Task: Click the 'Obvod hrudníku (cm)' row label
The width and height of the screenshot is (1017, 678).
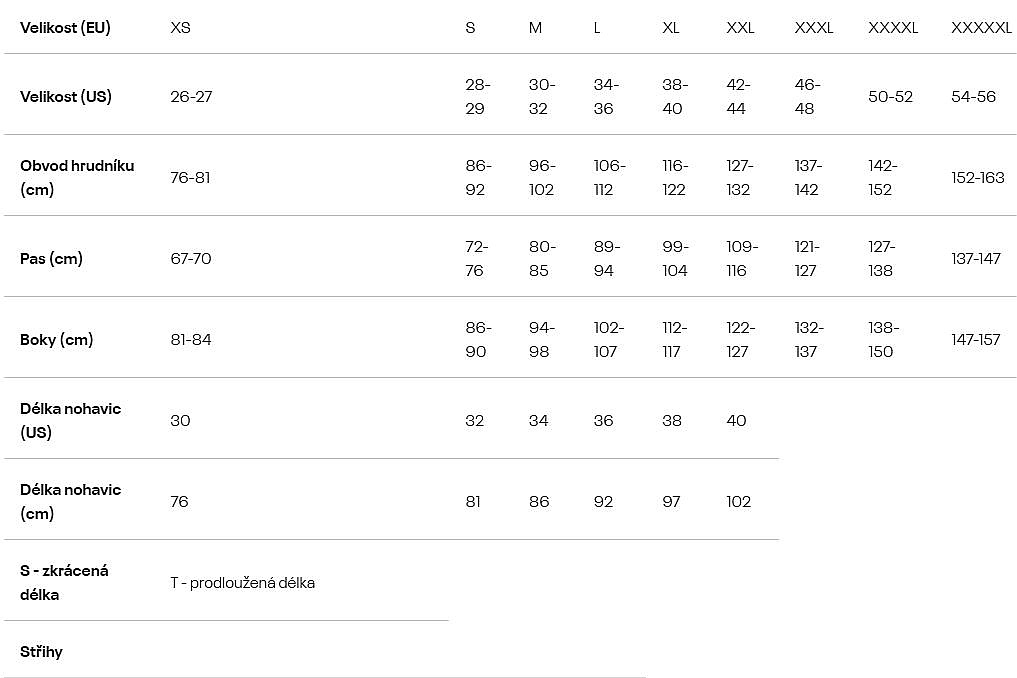Action: tap(77, 177)
